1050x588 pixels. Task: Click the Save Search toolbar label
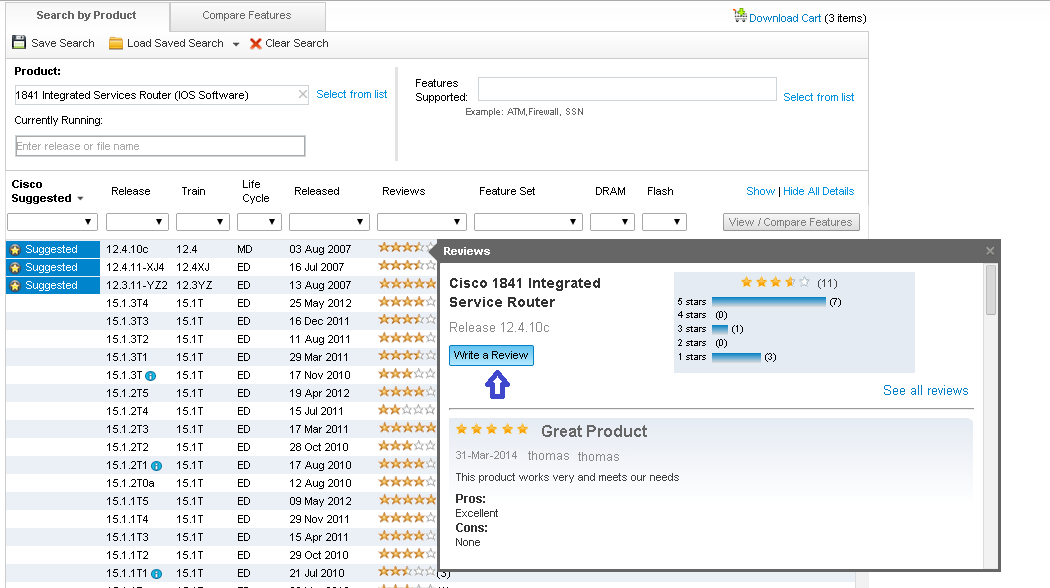tap(63, 44)
